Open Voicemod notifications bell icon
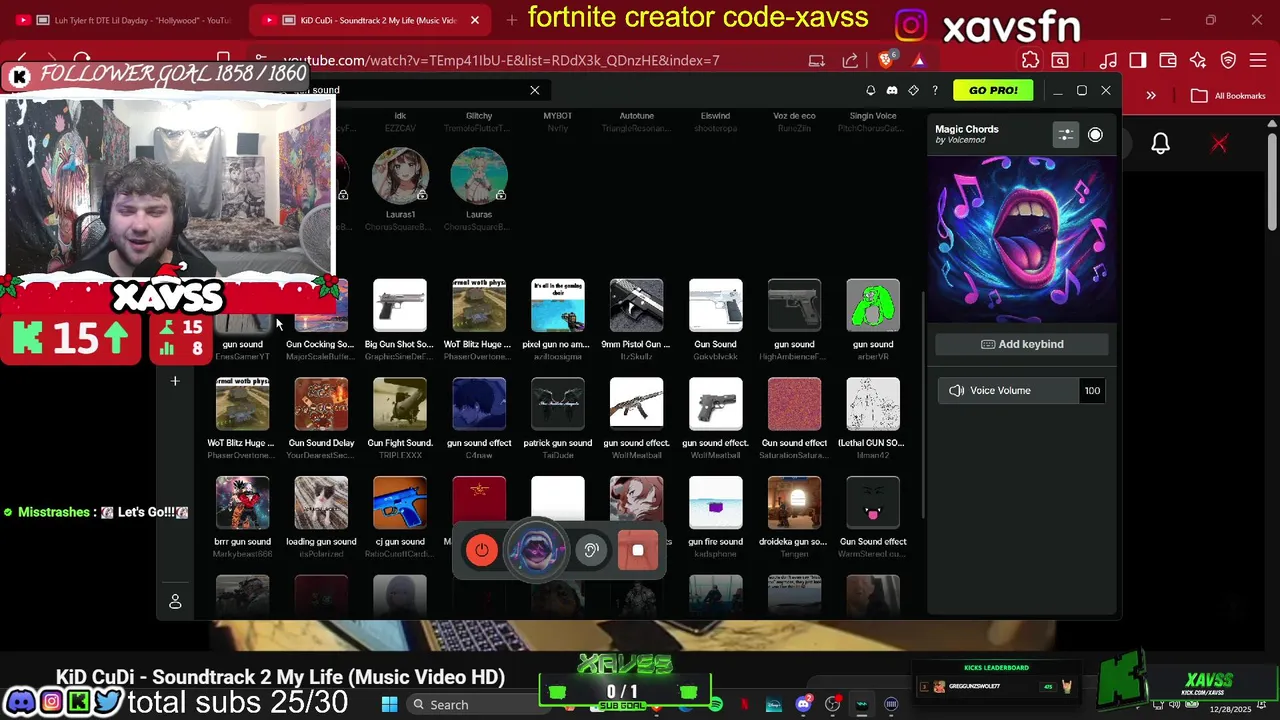Screen dimensions: 1280x720 [870, 90]
